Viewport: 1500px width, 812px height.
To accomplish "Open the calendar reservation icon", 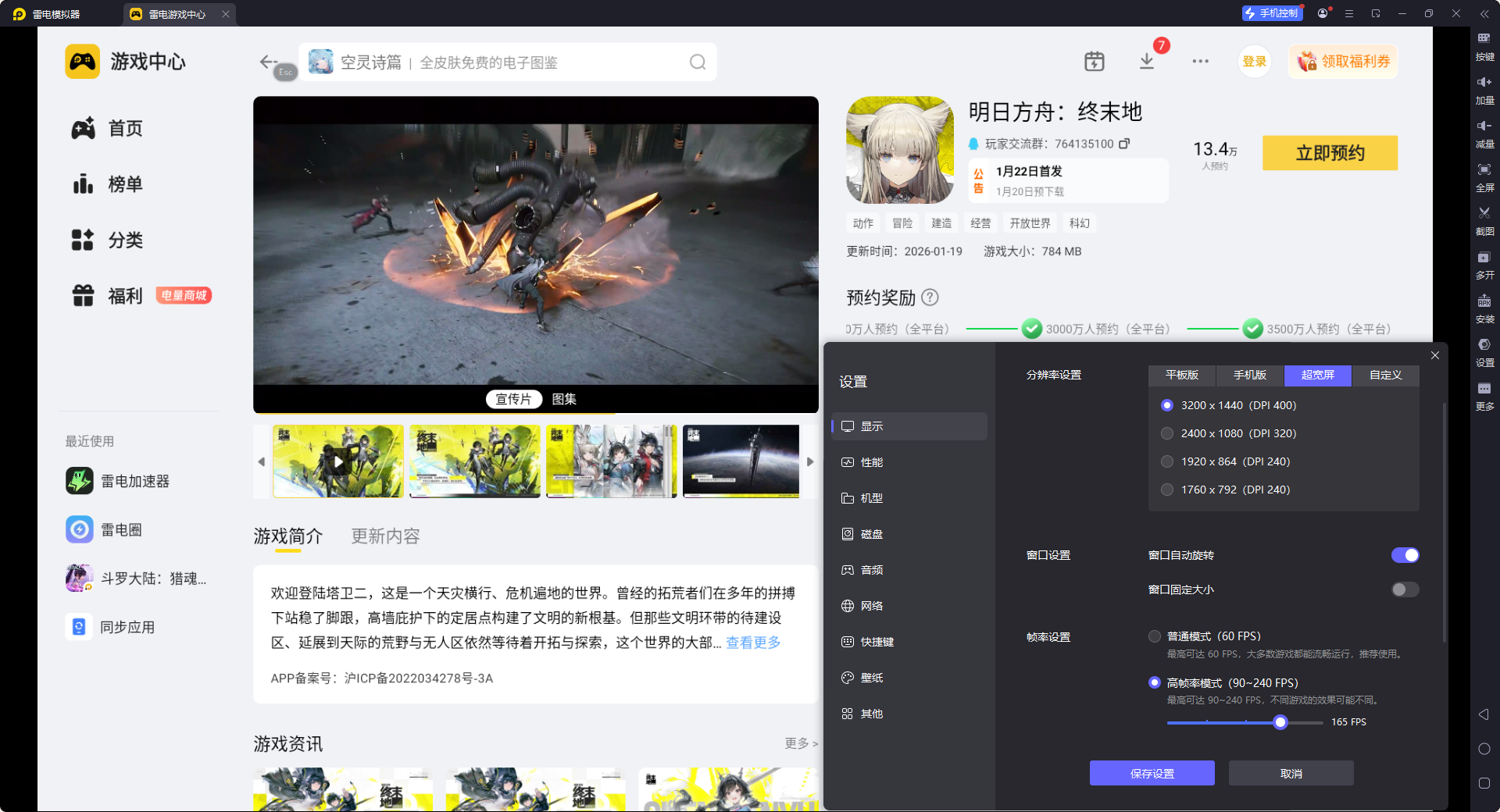I will pyautogui.click(x=1094, y=61).
